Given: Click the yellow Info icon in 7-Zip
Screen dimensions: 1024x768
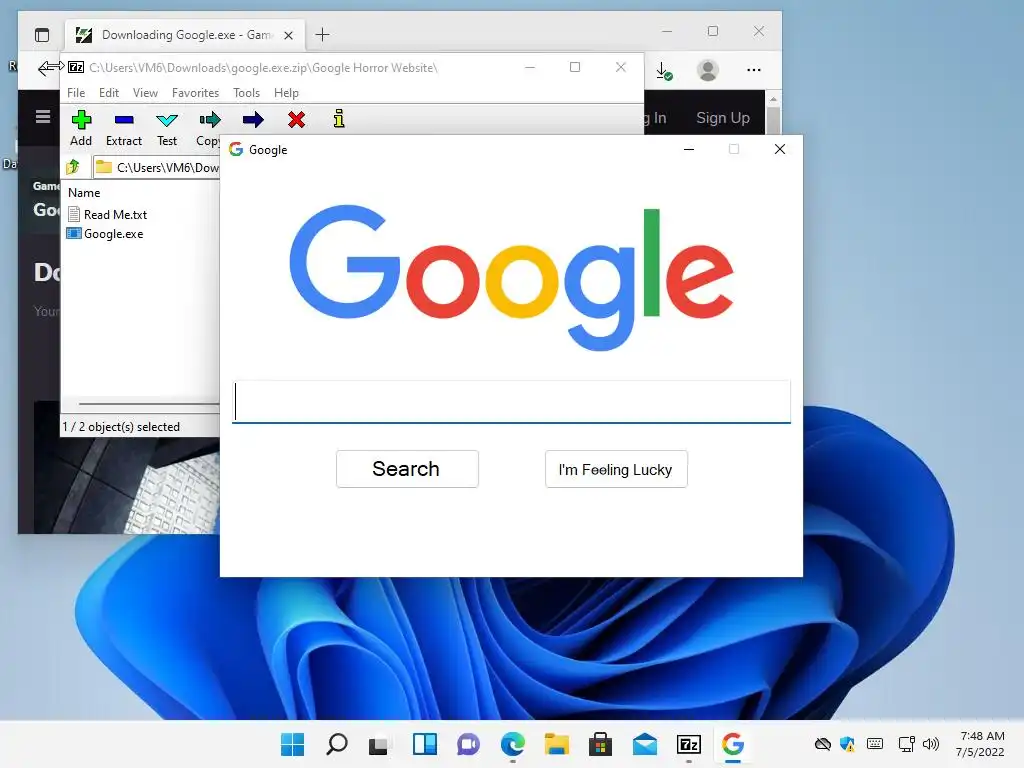Looking at the screenshot, I should tap(339, 119).
